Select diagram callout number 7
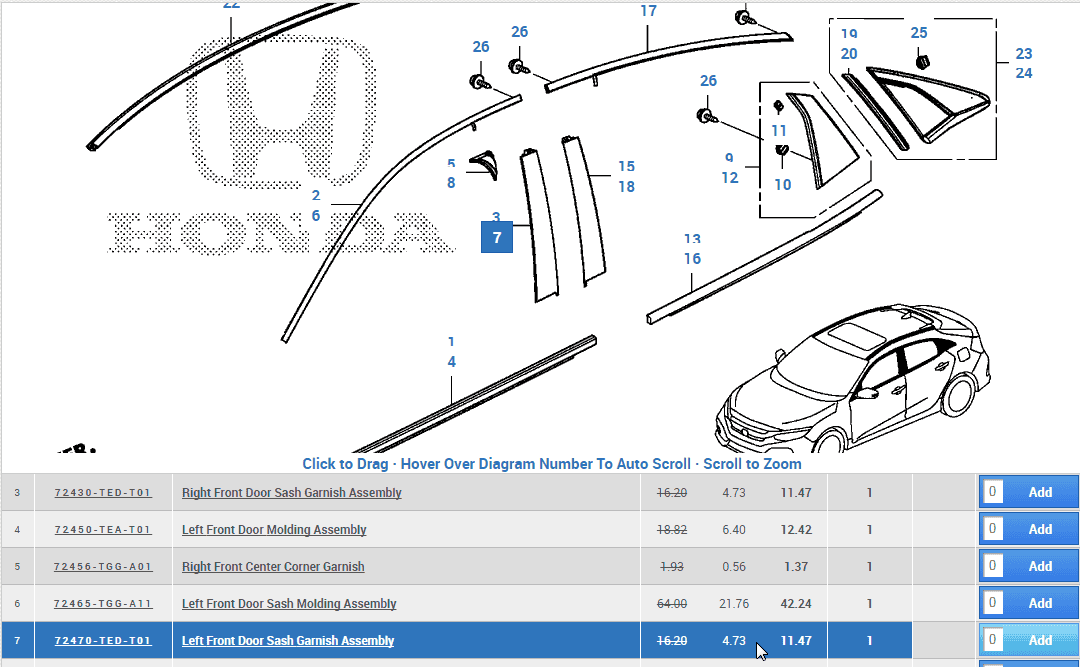 (x=497, y=237)
